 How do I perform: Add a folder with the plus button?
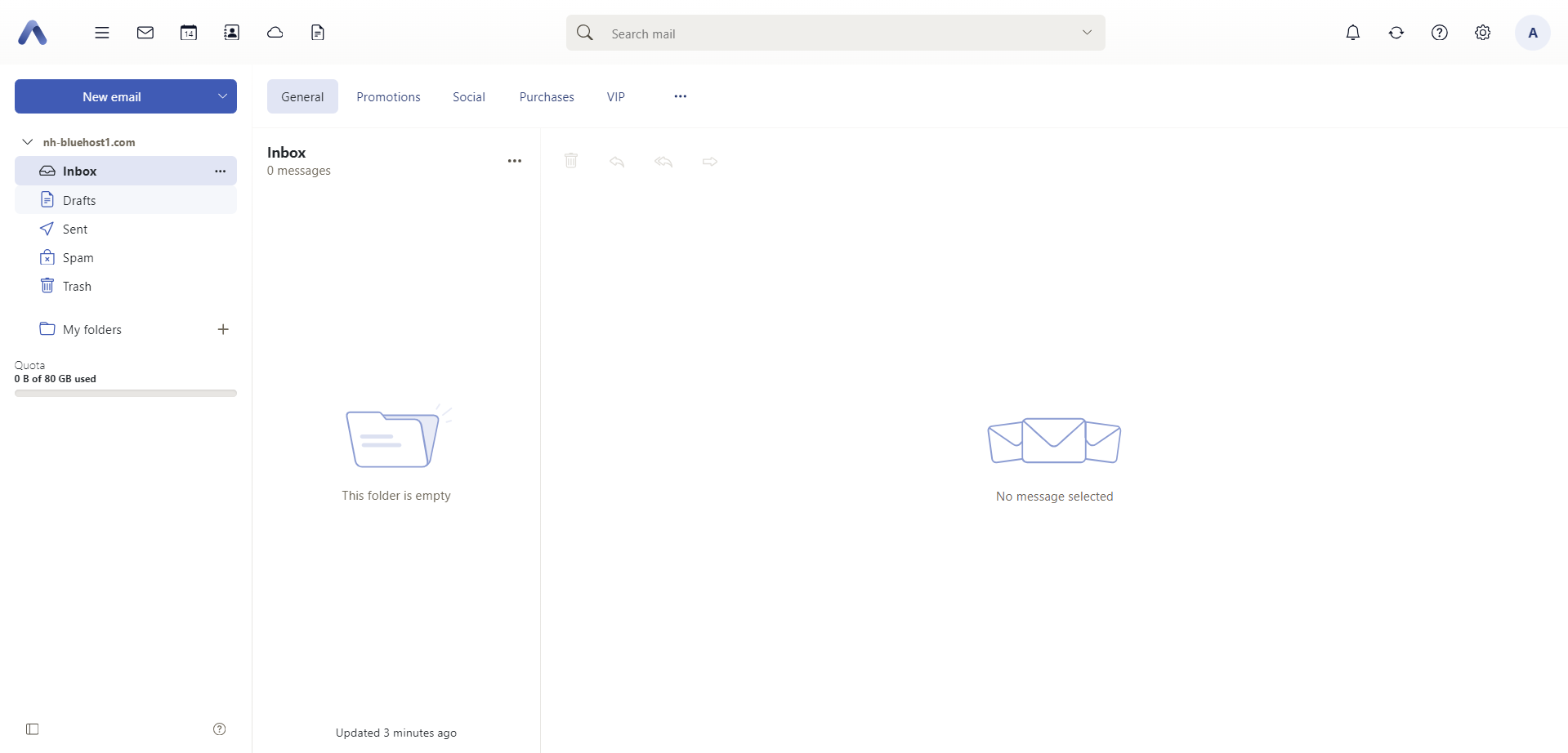(222, 329)
